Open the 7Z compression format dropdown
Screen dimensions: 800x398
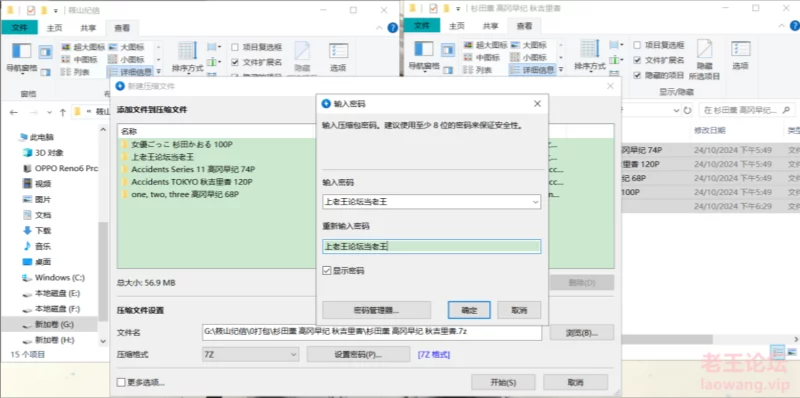[x=251, y=354]
